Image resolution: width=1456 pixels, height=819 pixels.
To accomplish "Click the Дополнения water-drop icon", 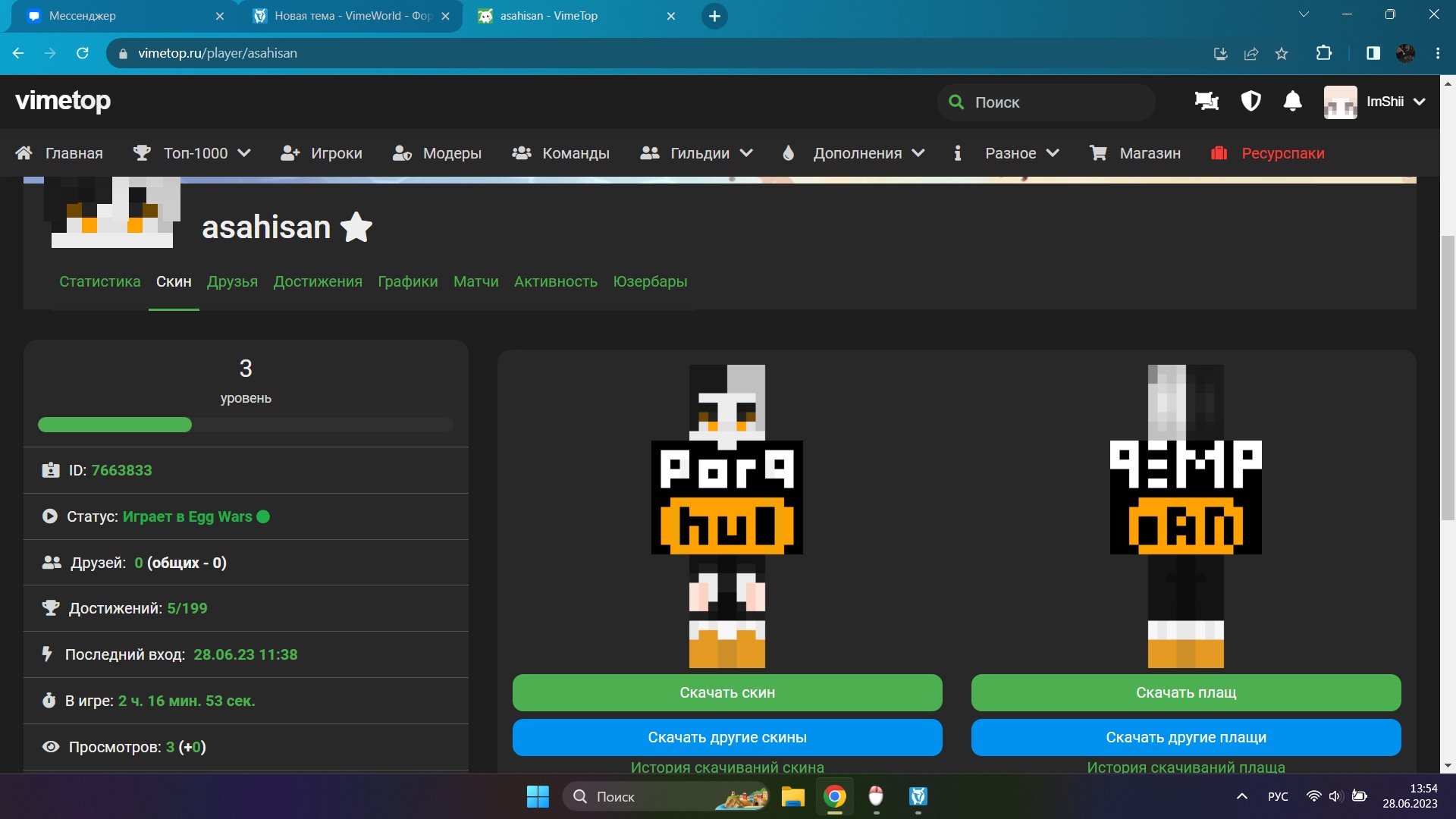I will pos(789,152).
